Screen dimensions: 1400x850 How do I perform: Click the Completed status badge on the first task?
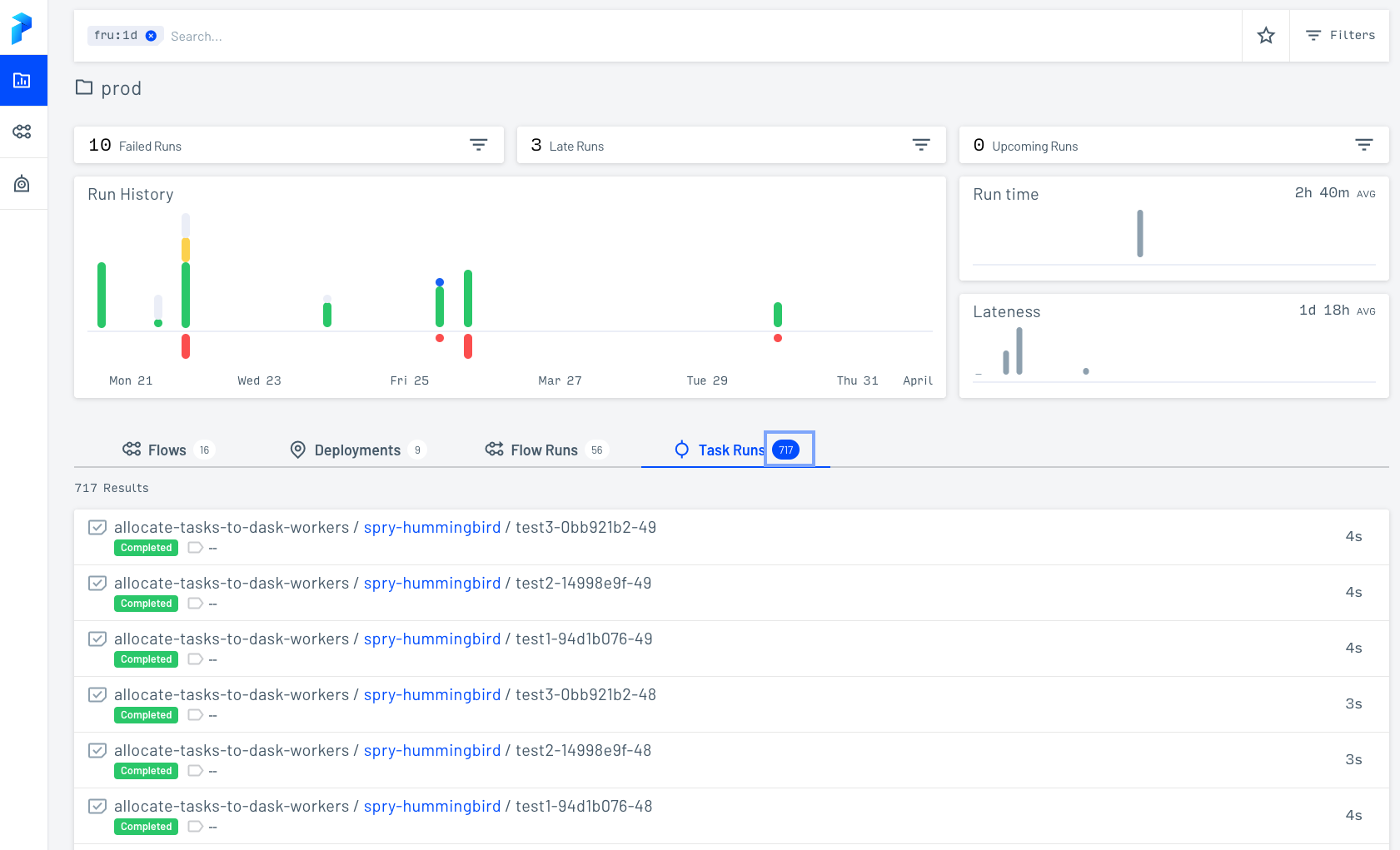point(146,548)
